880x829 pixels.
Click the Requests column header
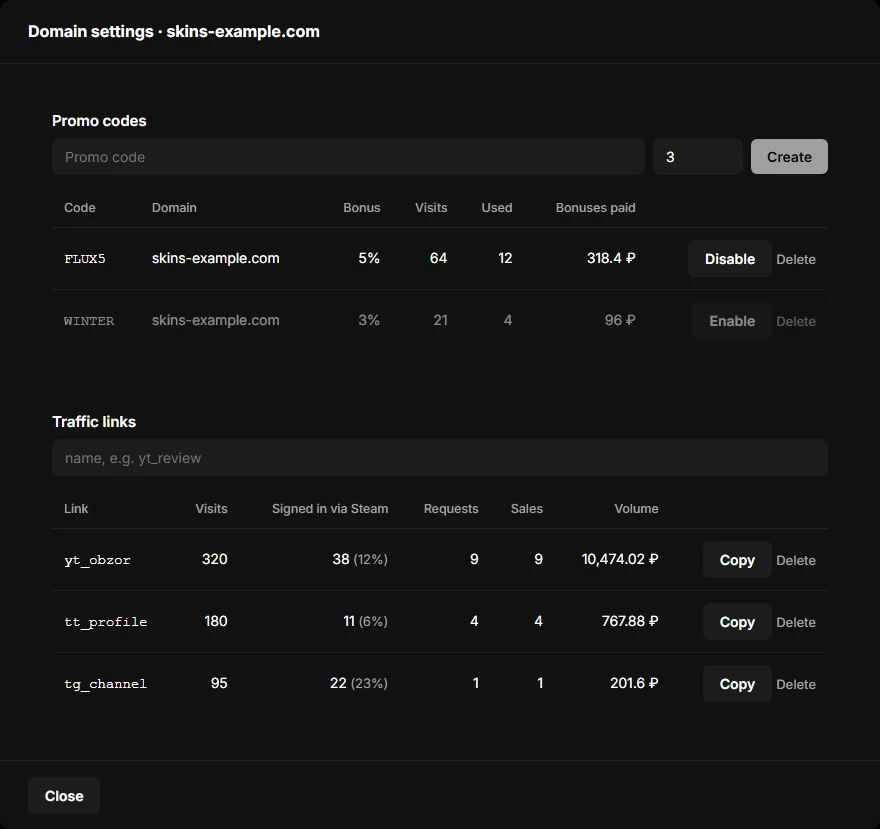pos(451,509)
